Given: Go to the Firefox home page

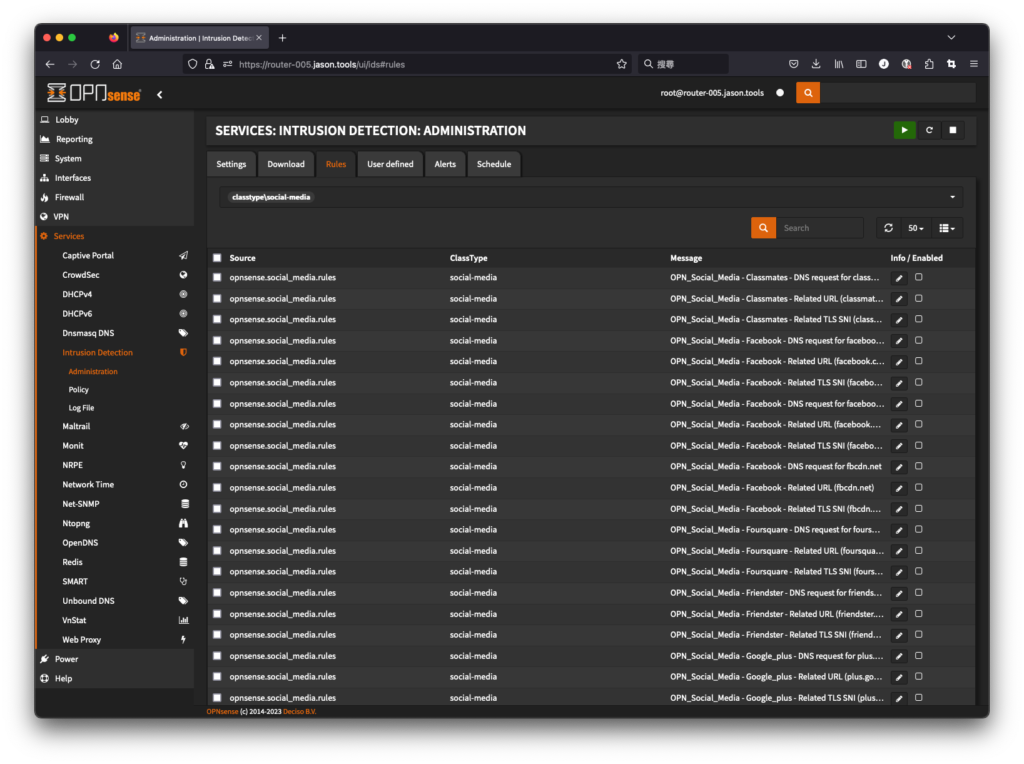Looking at the screenshot, I should click(118, 64).
